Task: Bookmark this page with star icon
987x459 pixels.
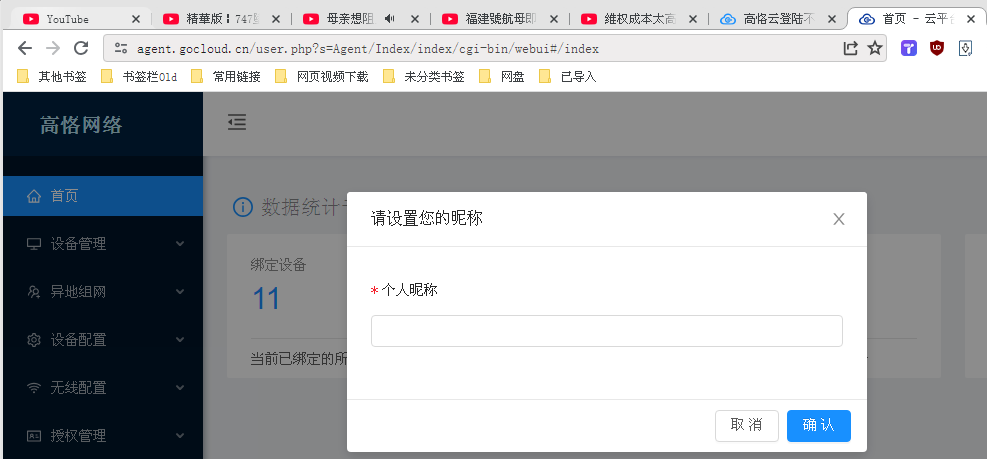Action: click(875, 48)
